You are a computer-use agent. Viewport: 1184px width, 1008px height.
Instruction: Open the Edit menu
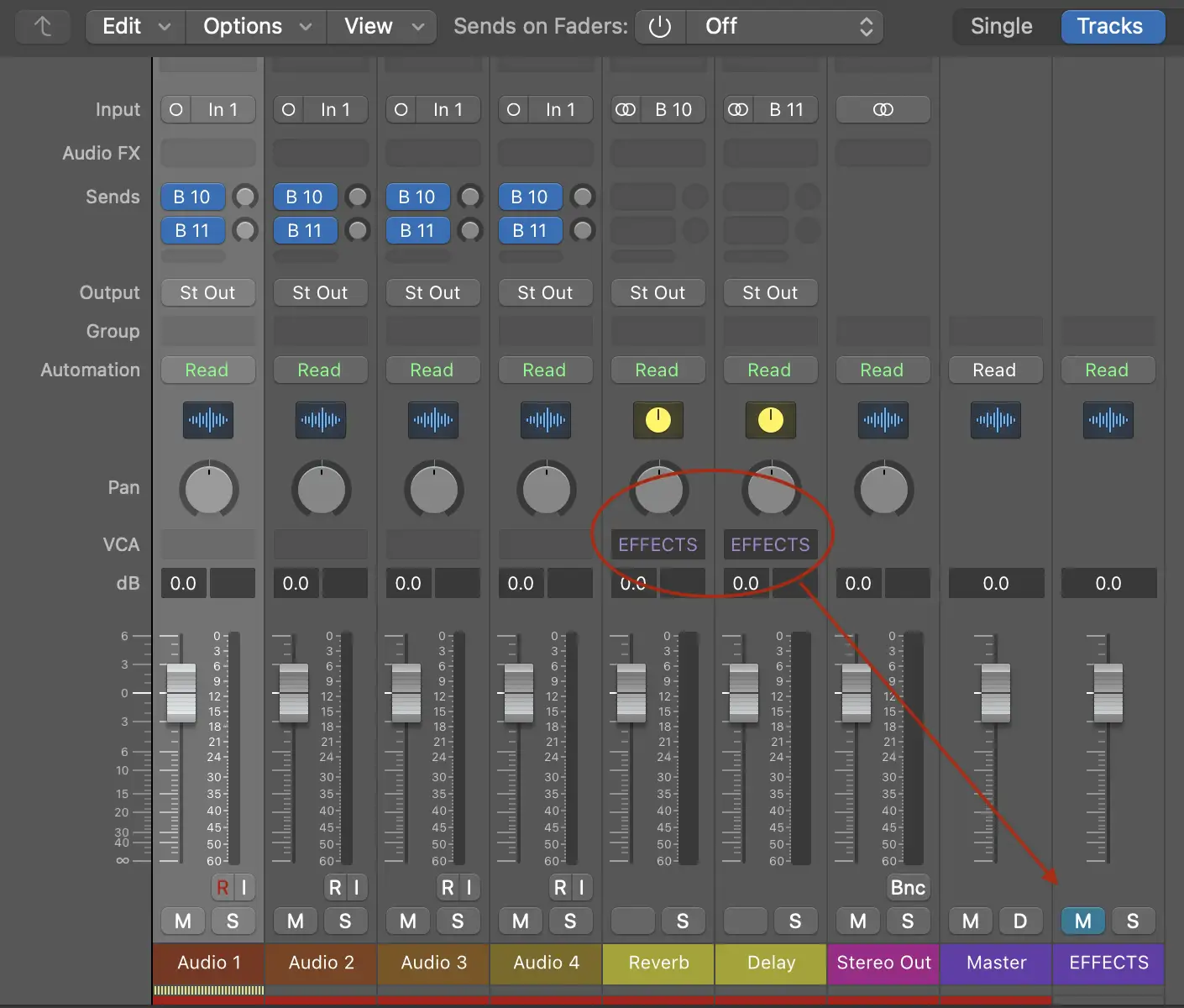coord(134,27)
